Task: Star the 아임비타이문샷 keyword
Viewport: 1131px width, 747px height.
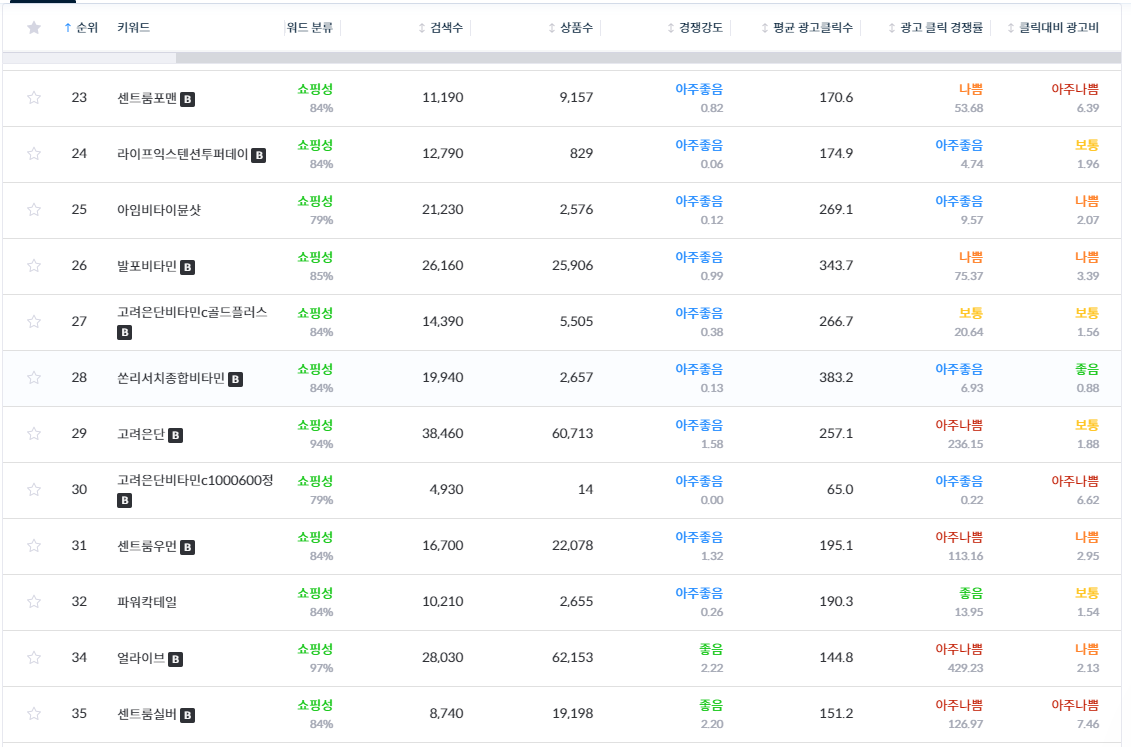Action: pos(34,209)
